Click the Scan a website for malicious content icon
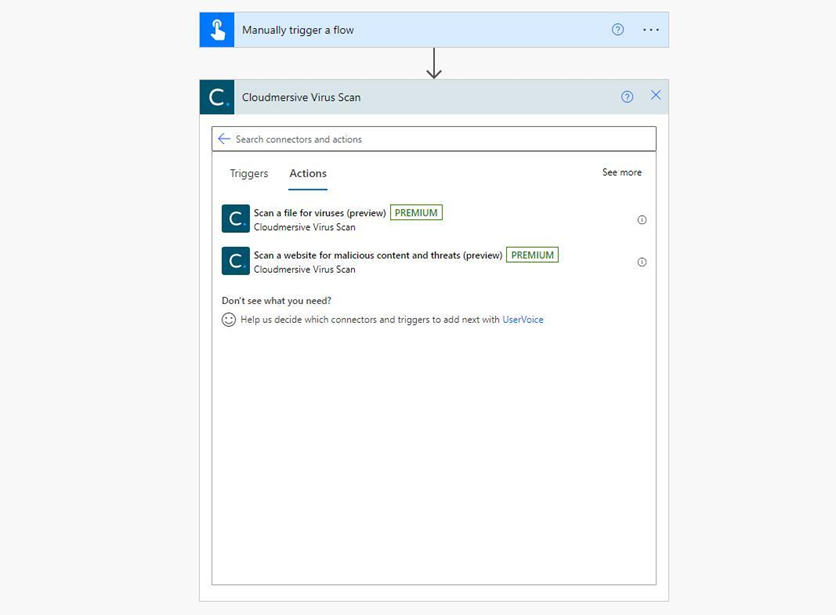The width and height of the screenshot is (836, 615). click(236, 261)
